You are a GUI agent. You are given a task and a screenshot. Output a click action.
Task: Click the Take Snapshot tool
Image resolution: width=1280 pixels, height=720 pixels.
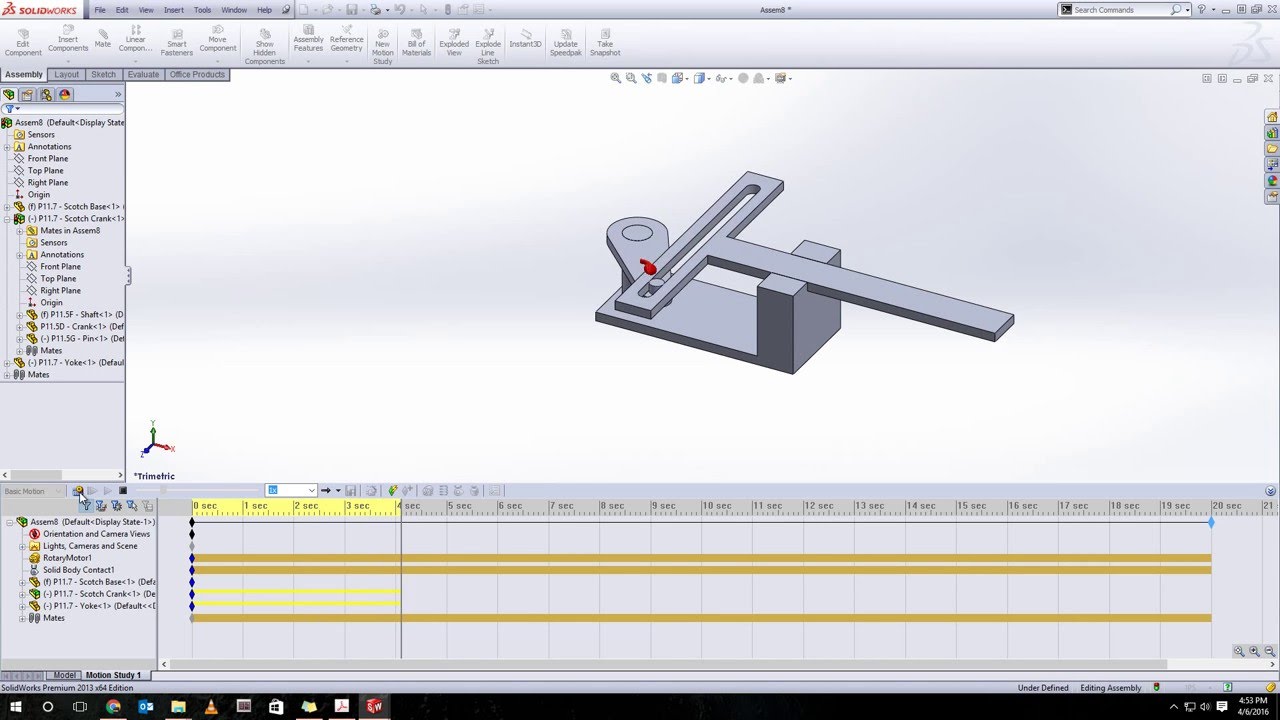[605, 40]
